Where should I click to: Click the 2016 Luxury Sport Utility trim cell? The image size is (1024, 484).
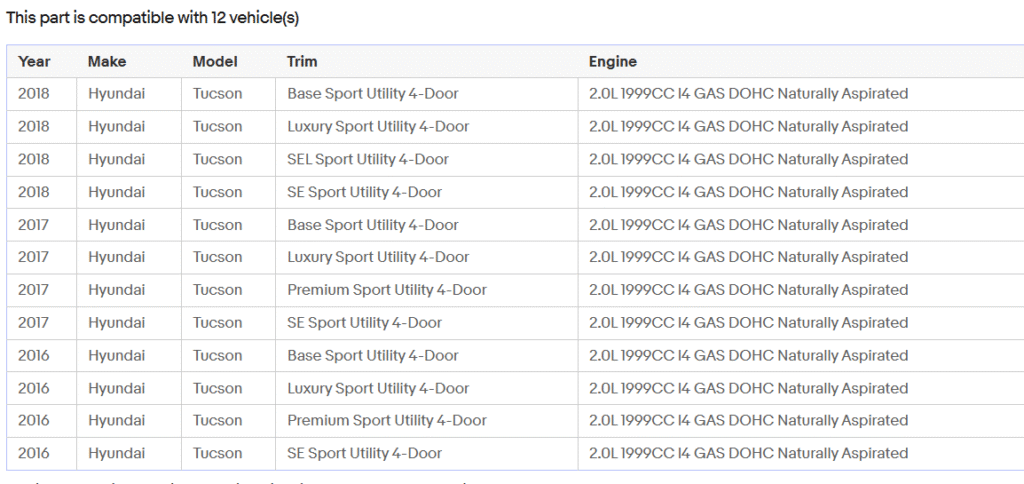[378, 388]
